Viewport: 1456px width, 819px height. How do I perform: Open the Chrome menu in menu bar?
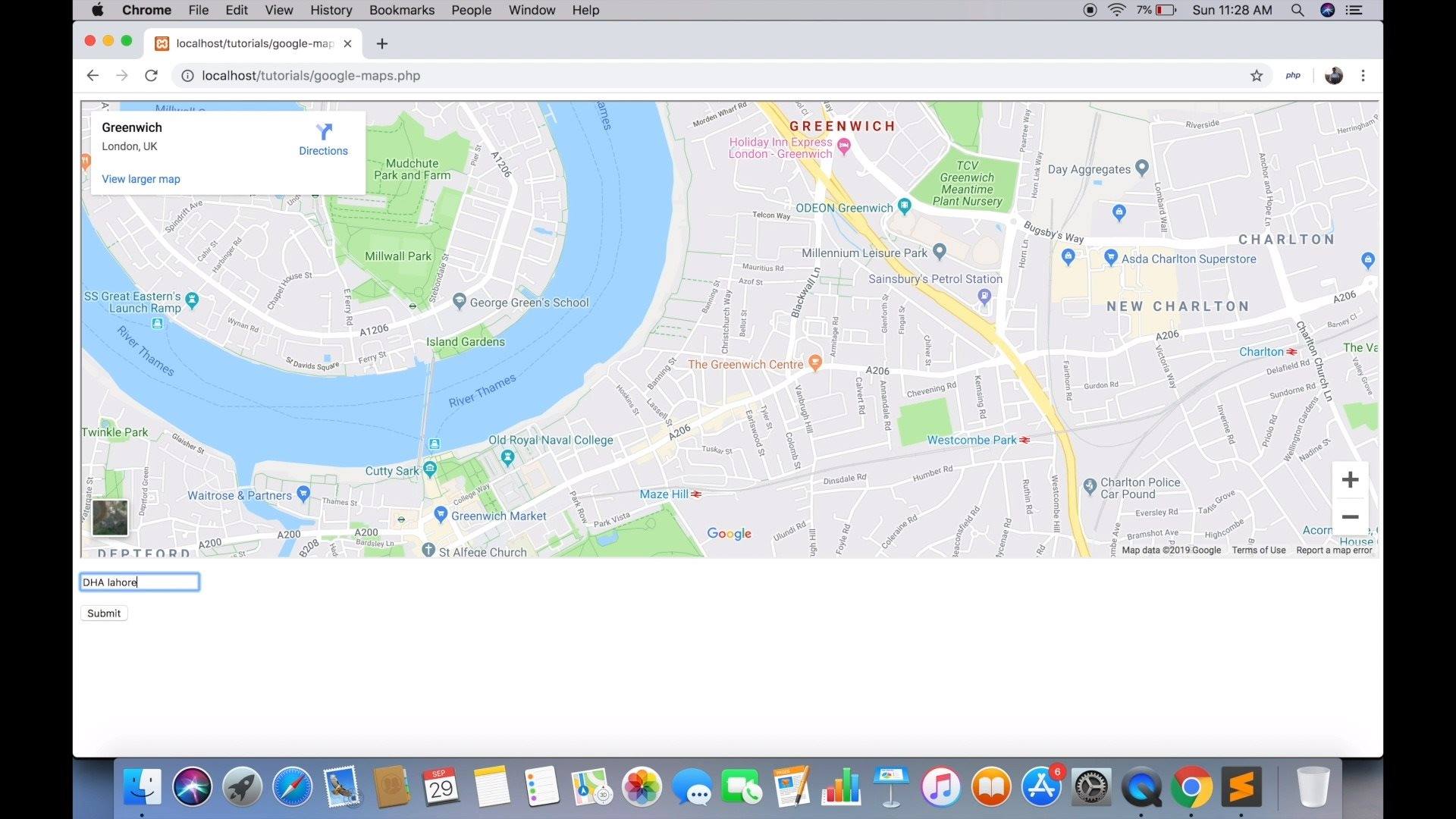pyautogui.click(x=146, y=10)
